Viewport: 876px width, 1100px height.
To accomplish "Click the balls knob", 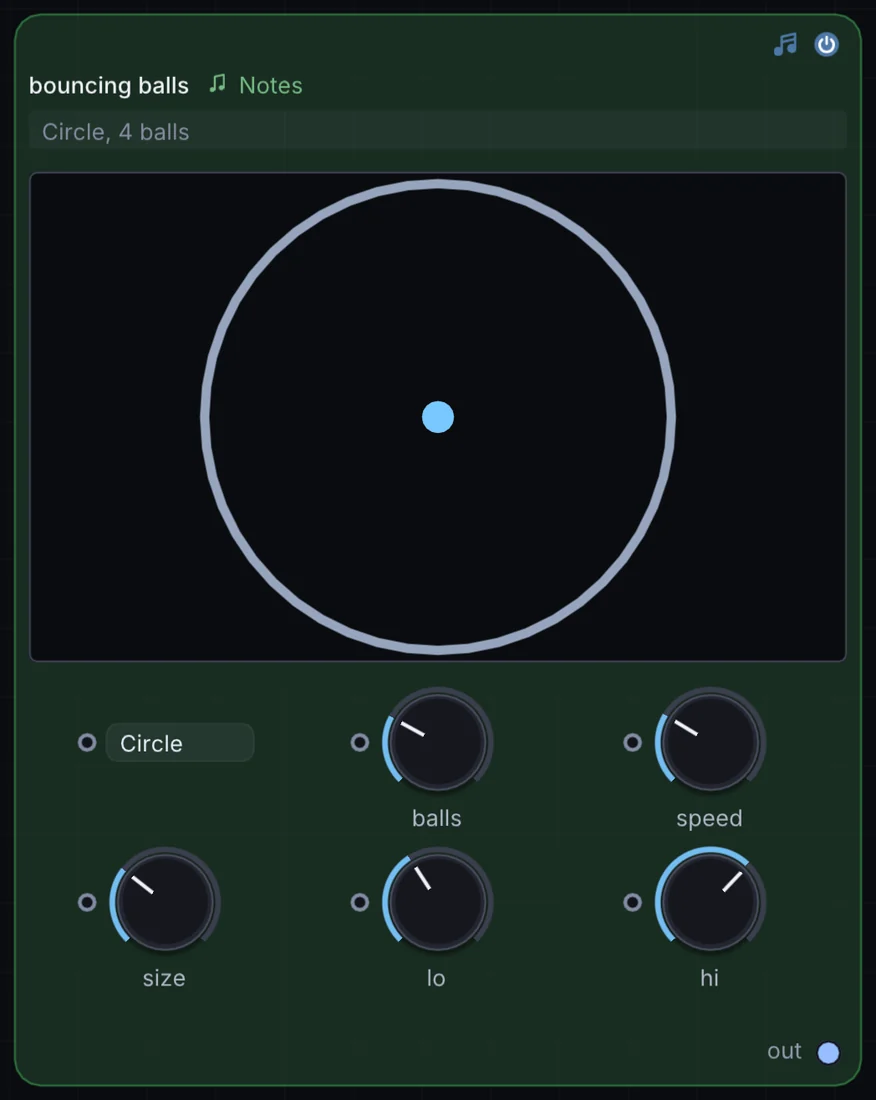I will (438, 742).
